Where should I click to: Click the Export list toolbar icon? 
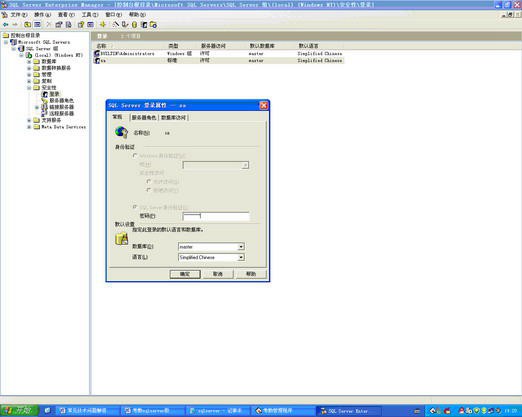coord(68,25)
